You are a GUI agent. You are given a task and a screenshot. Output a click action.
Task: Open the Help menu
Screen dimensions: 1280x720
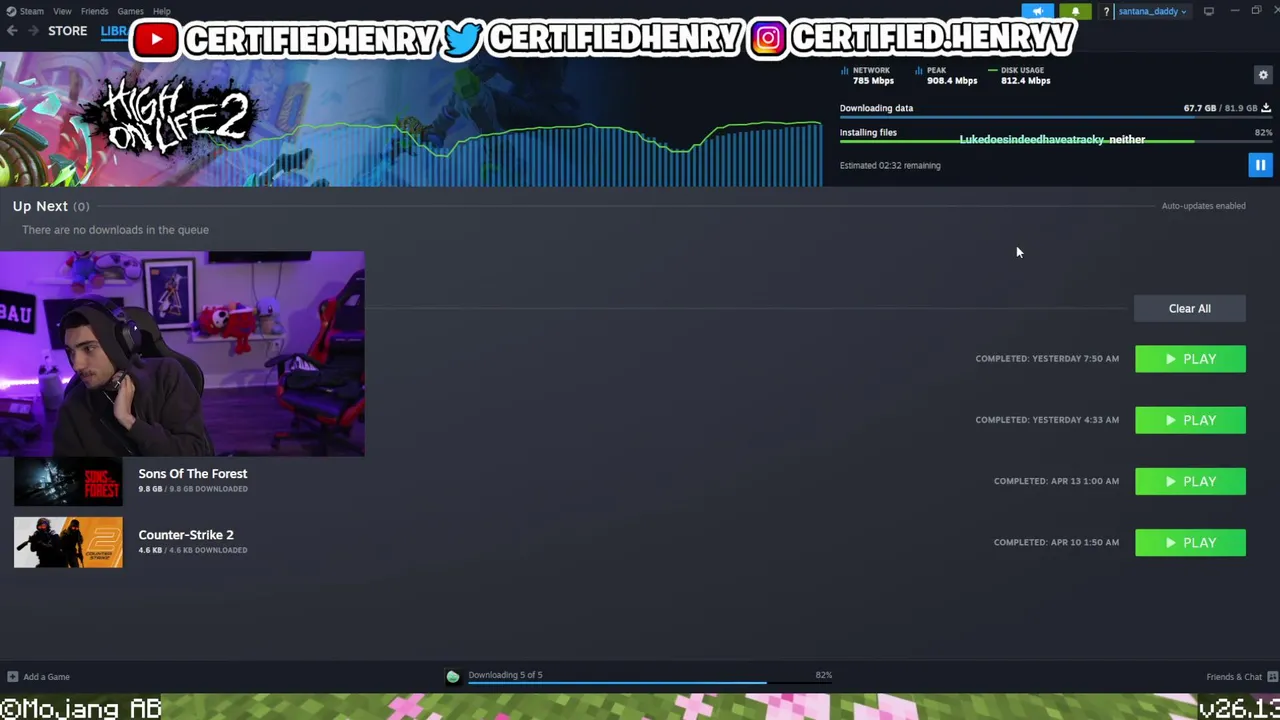click(x=161, y=12)
